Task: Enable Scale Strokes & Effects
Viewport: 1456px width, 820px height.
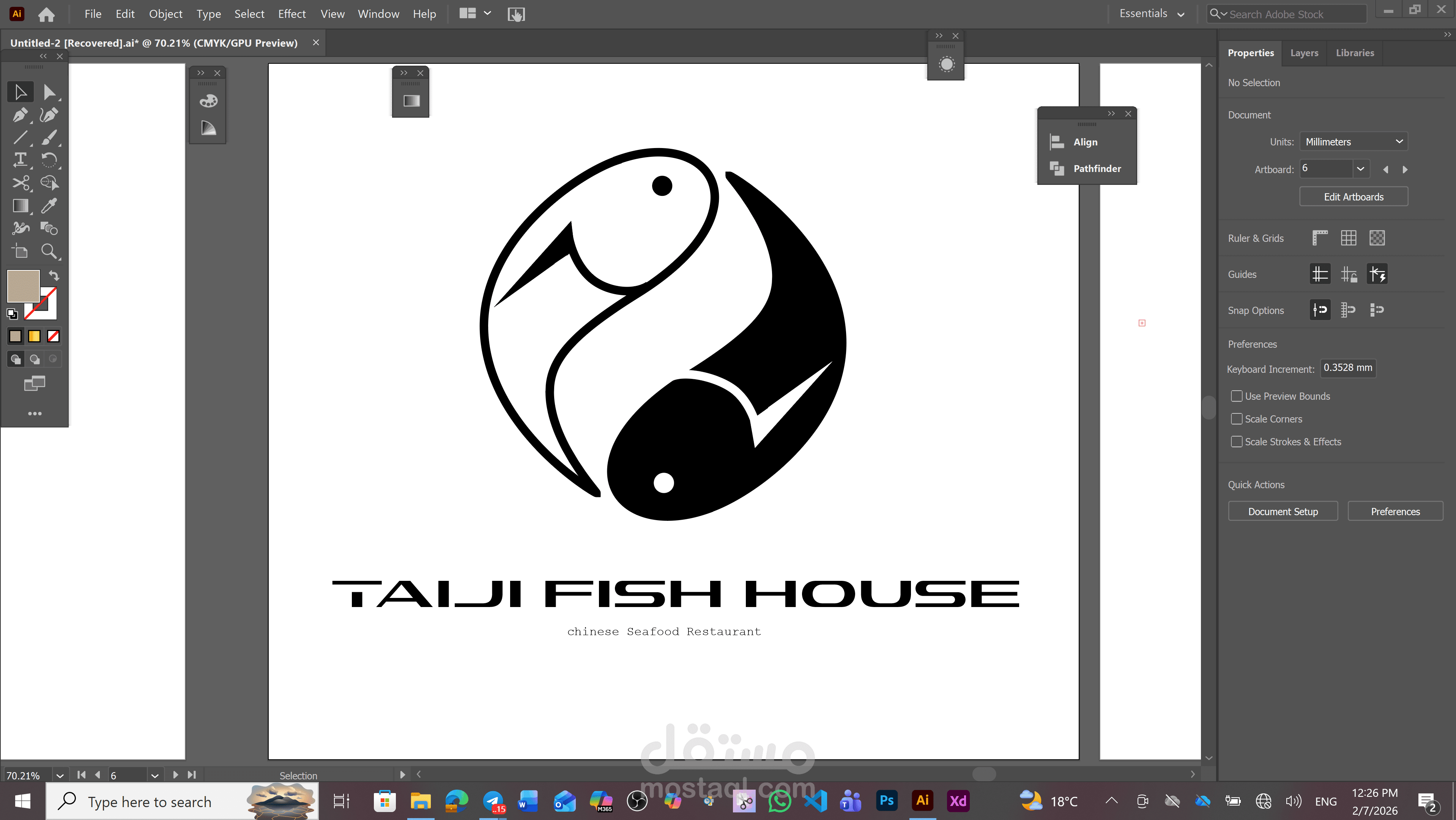Action: tap(1237, 442)
